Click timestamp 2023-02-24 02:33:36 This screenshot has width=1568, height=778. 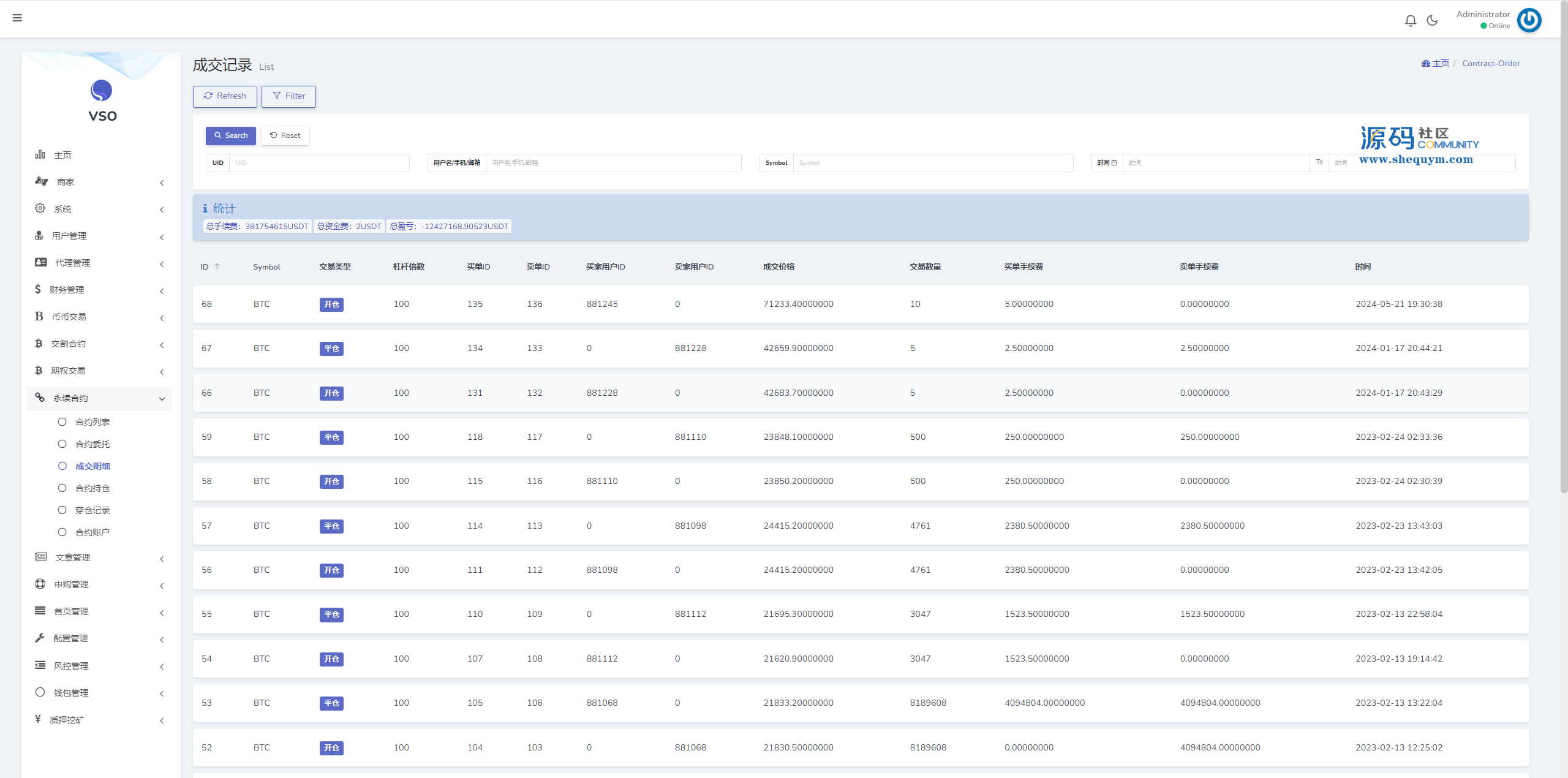click(1399, 437)
